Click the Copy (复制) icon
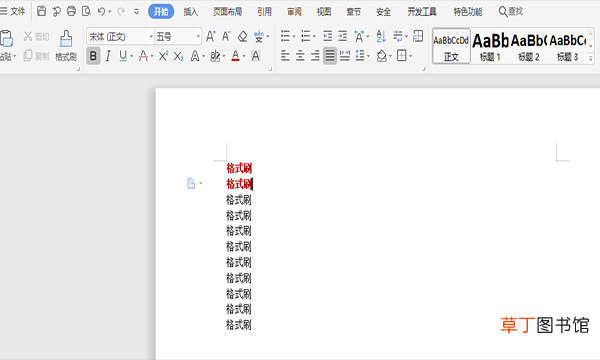This screenshot has width=600, height=360. 28,56
